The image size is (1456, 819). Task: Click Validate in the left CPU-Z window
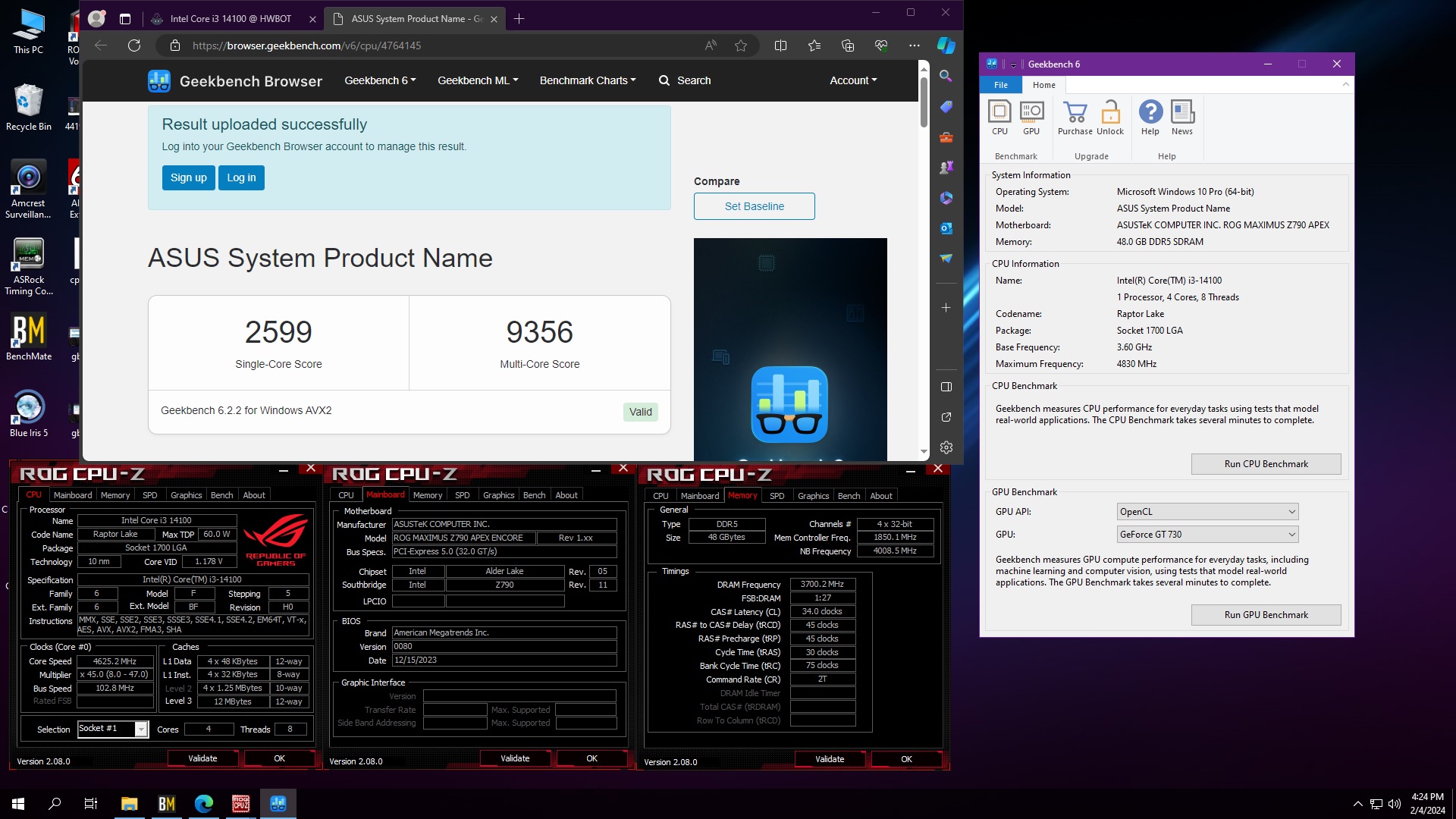pos(202,758)
